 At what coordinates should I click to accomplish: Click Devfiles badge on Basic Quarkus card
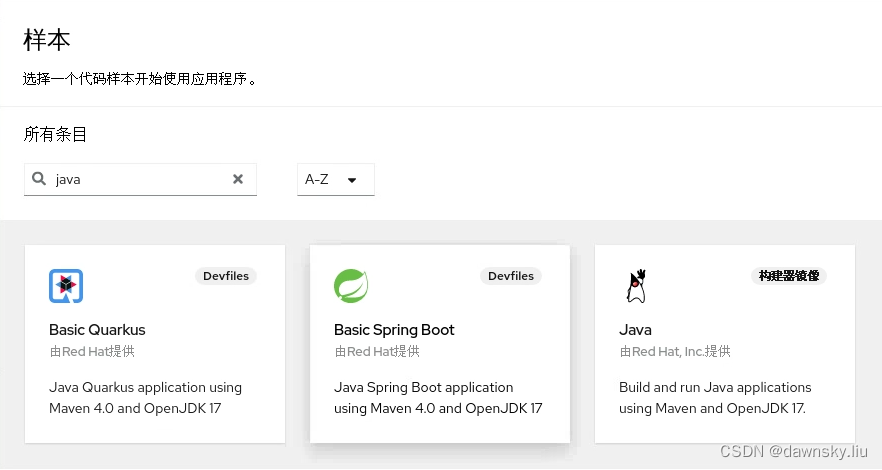coord(226,276)
